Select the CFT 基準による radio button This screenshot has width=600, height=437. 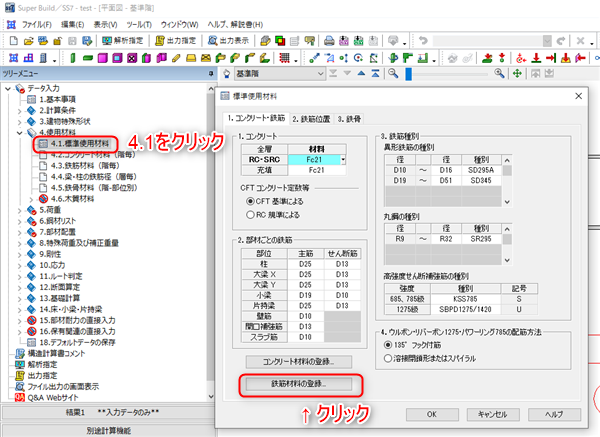coord(249,200)
